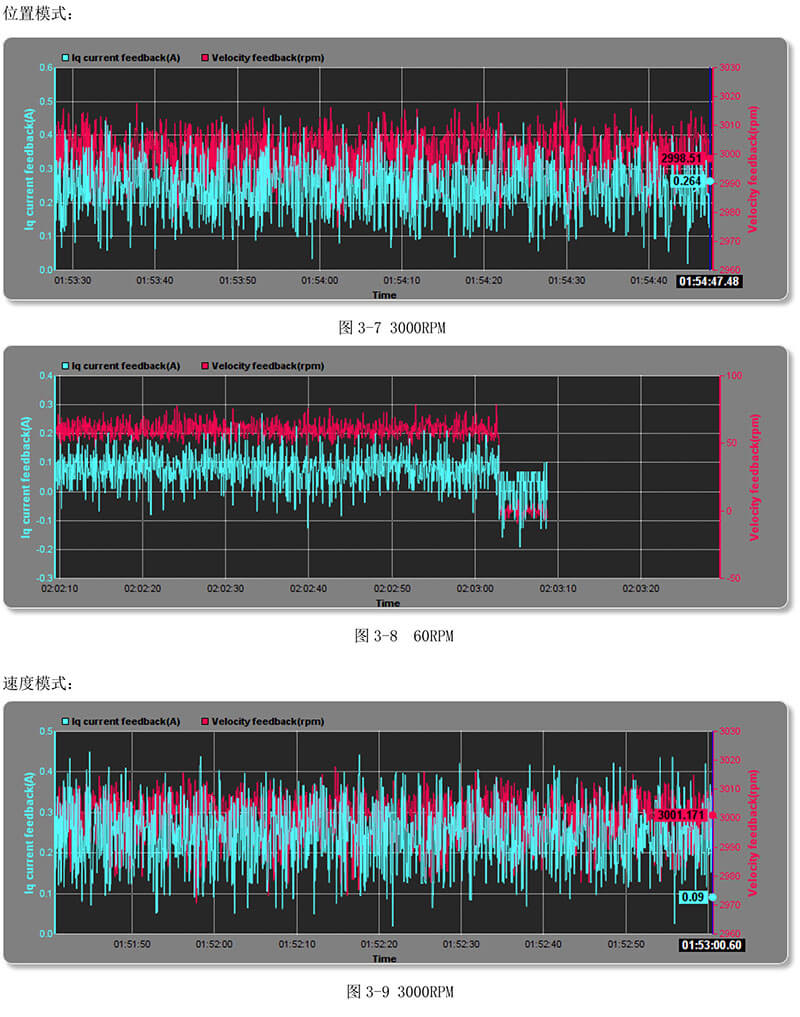Click the 01:53:00.60 cursor timestamp
This screenshot has height=1017, width=800.
point(711,945)
